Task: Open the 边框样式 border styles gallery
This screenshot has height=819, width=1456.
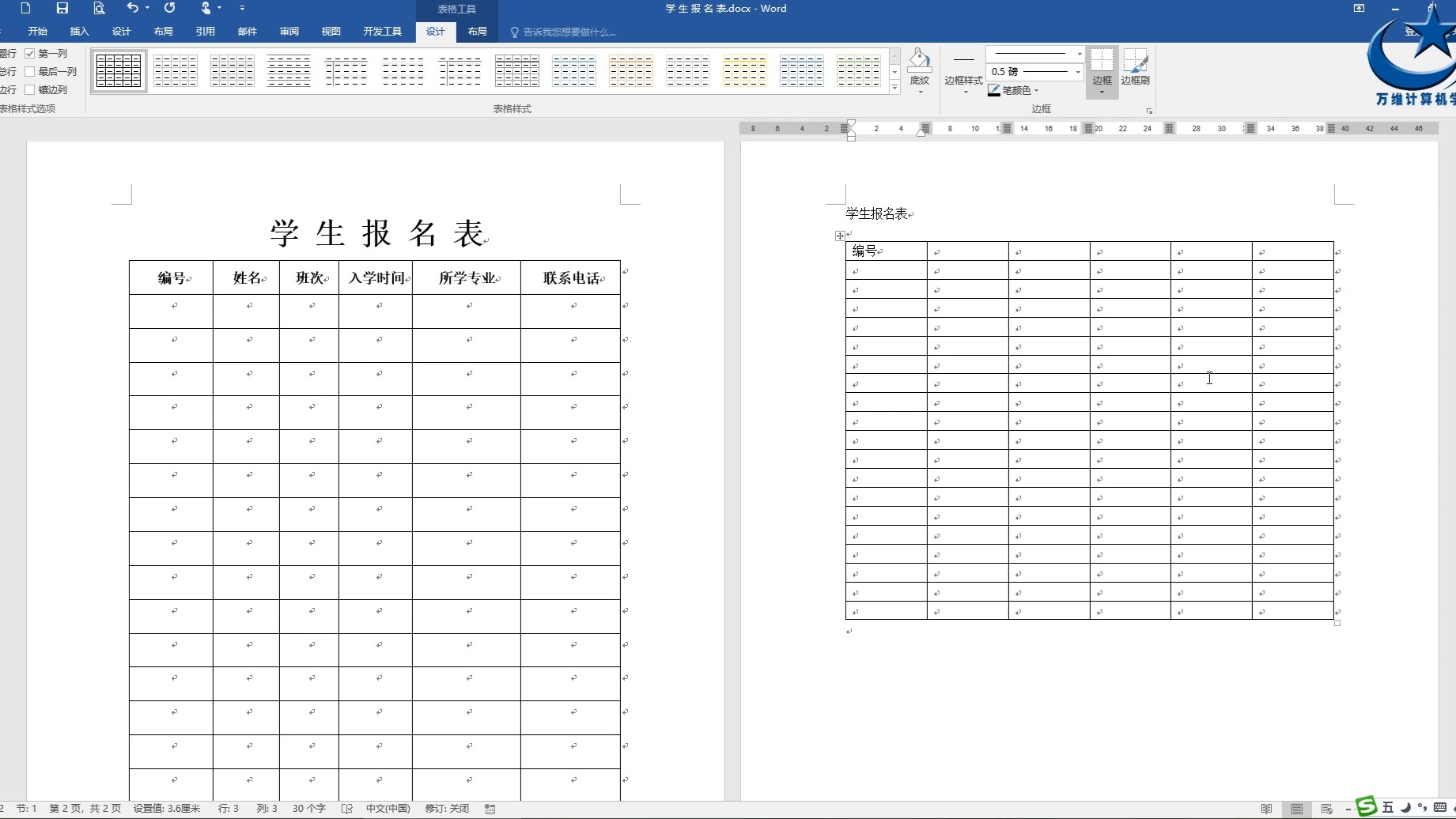Action: [963, 74]
